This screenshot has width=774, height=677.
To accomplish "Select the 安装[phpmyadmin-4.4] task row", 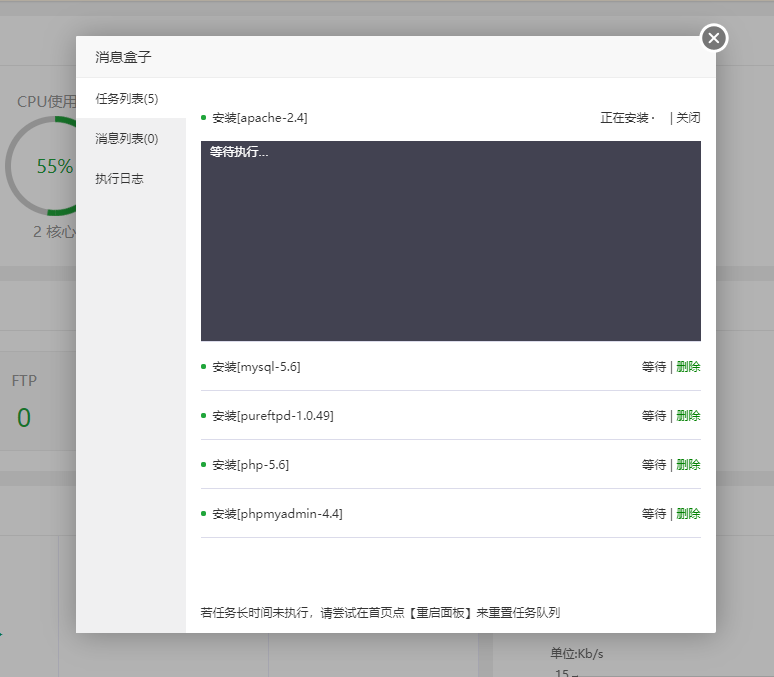I will coord(451,514).
